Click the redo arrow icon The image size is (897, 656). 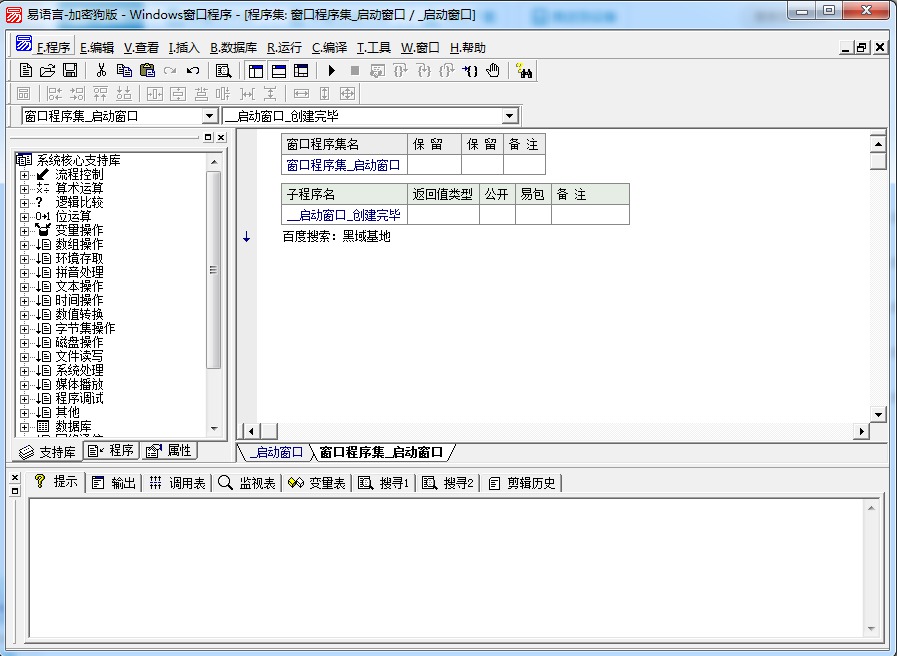point(170,71)
